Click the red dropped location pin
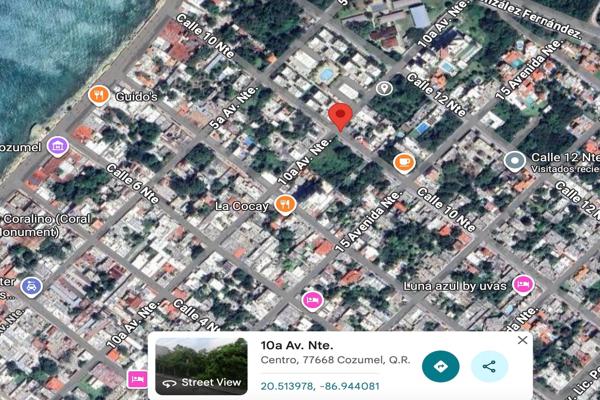This screenshot has width=600, height=400. [341, 116]
